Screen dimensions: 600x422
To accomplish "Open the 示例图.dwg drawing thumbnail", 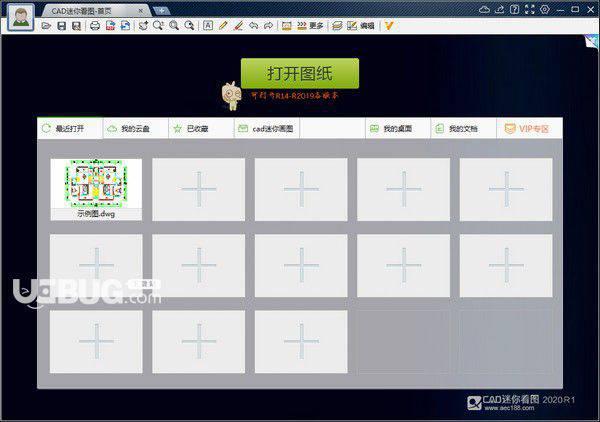I will click(96, 189).
